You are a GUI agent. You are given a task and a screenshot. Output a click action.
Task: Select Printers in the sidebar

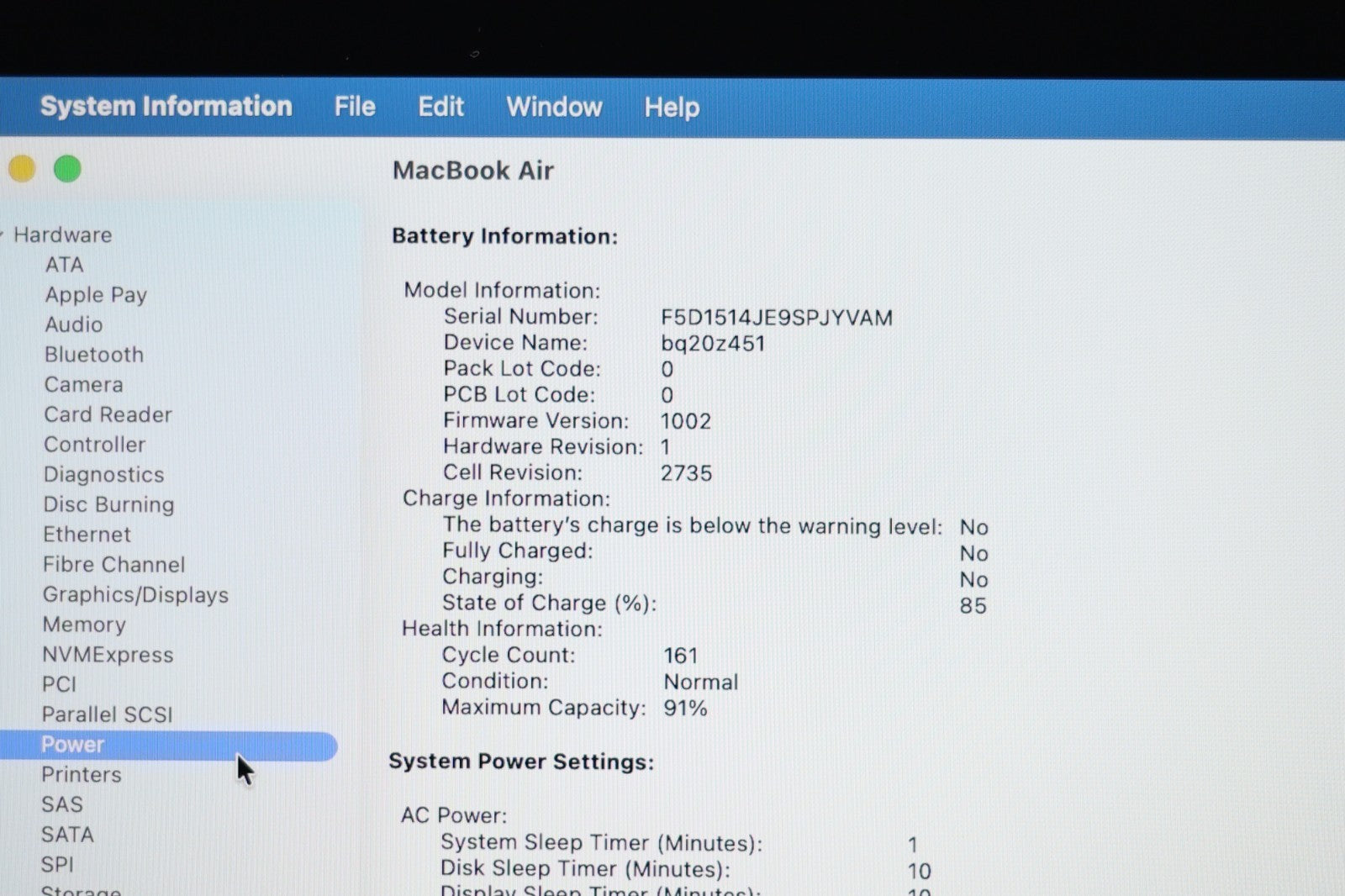tap(82, 775)
